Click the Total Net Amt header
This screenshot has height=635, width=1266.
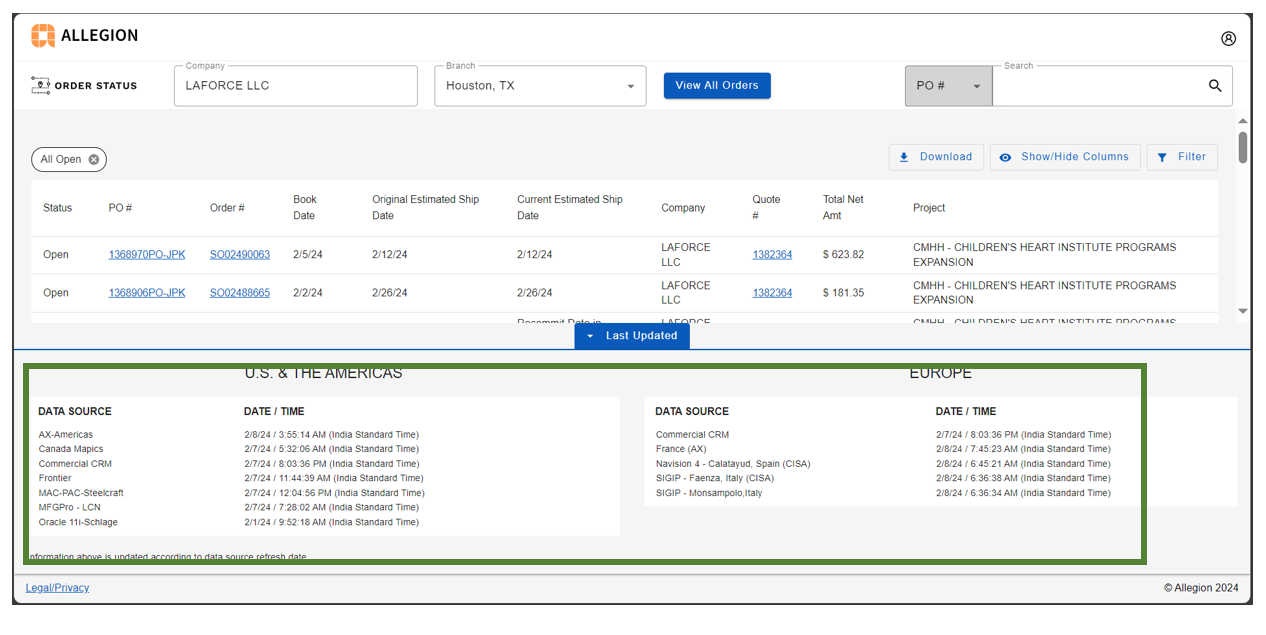[x=843, y=208]
